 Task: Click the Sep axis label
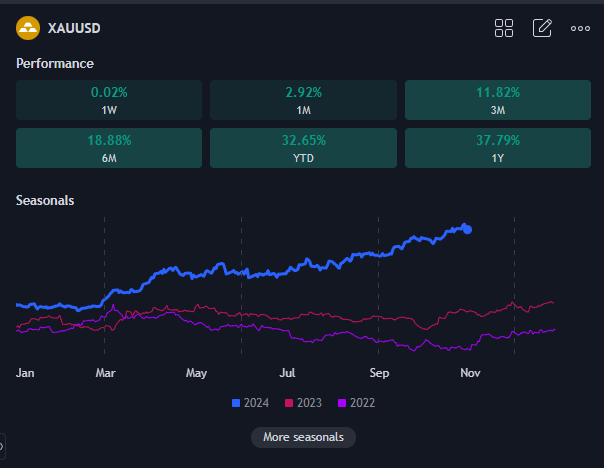tap(379, 373)
